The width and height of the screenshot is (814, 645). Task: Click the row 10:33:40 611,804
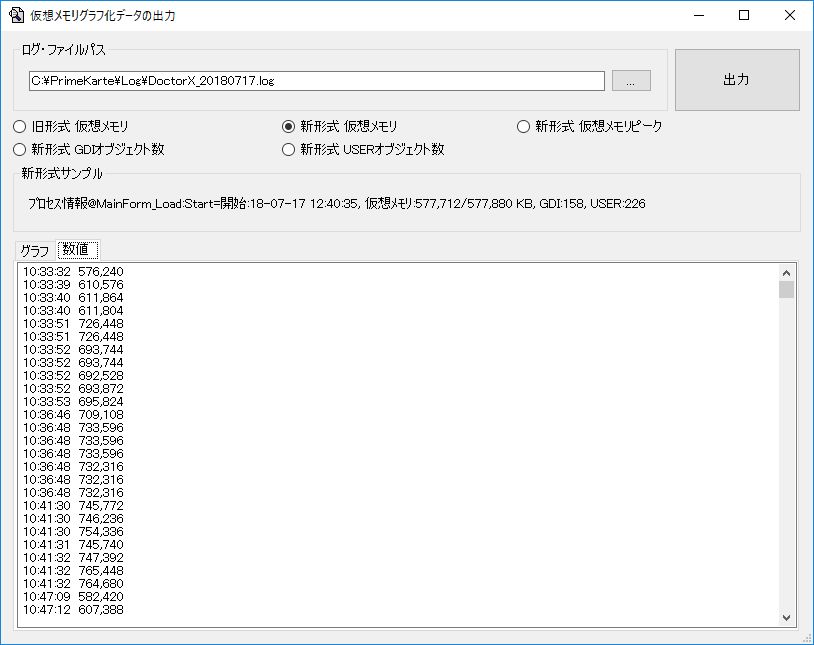(73, 311)
